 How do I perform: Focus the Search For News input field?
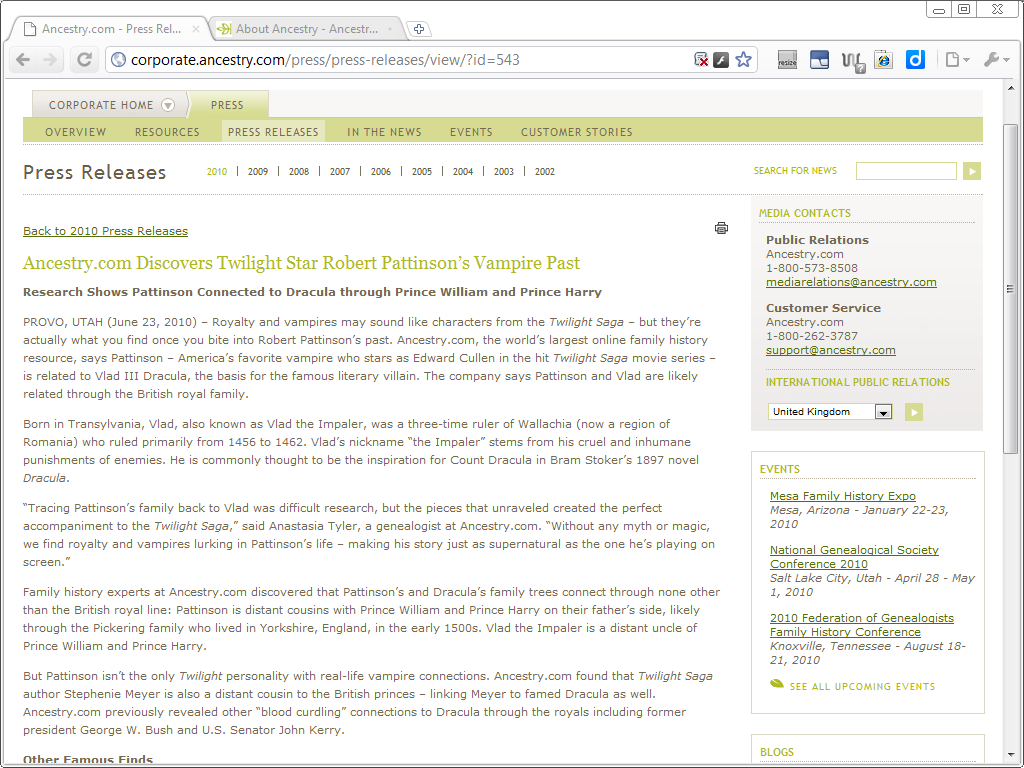tap(906, 171)
